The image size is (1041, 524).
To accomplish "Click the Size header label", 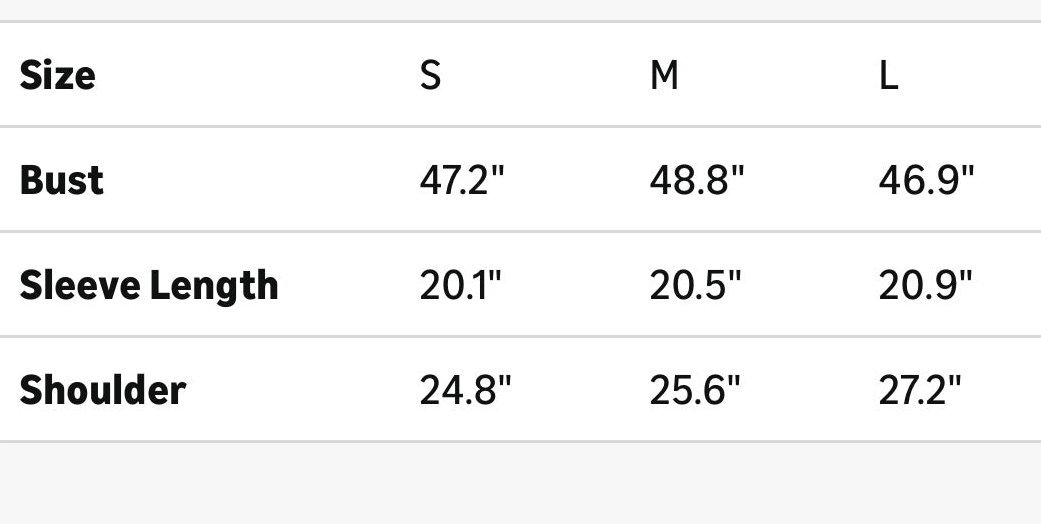I will point(58,75).
